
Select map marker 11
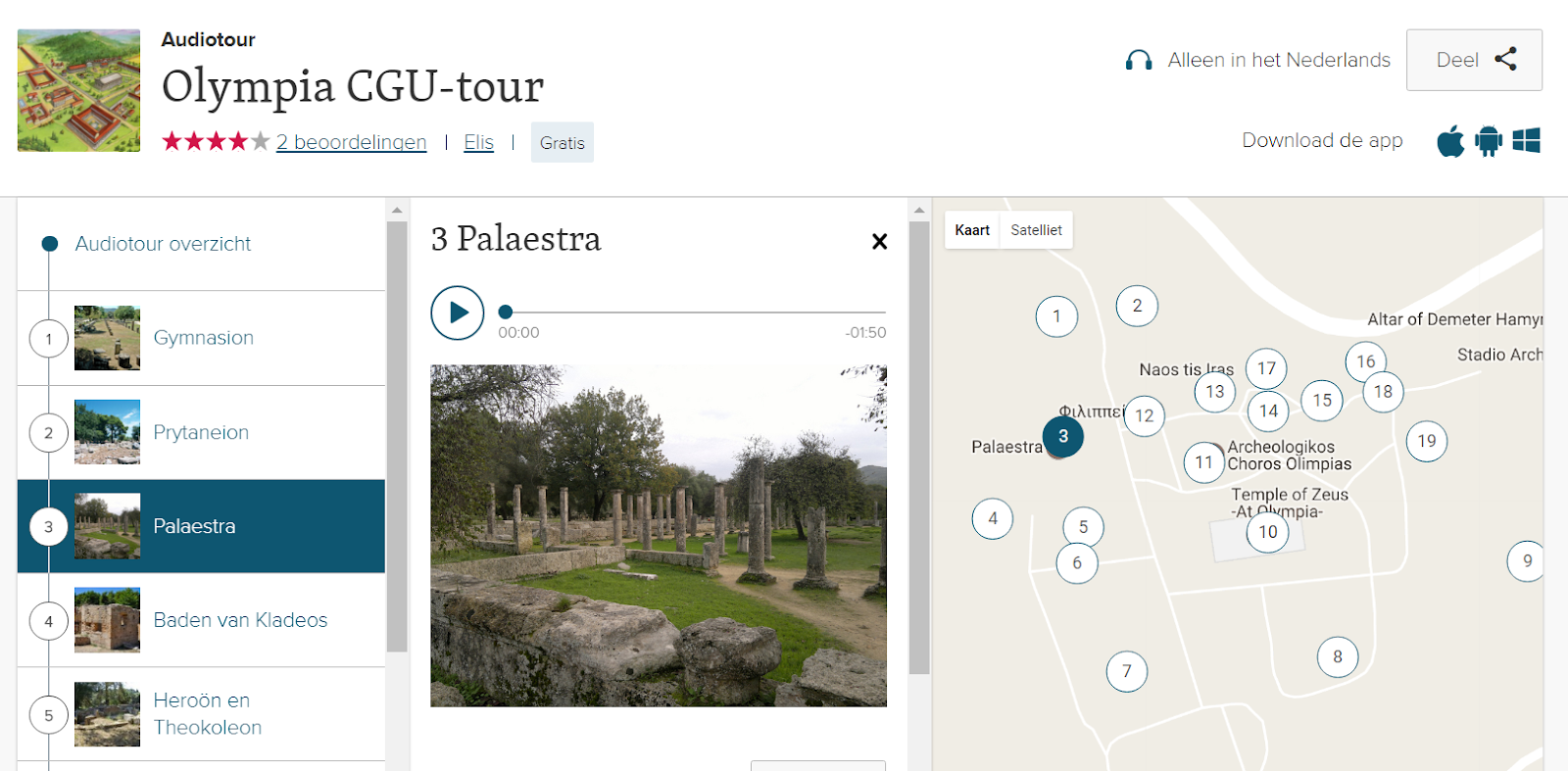(1203, 462)
